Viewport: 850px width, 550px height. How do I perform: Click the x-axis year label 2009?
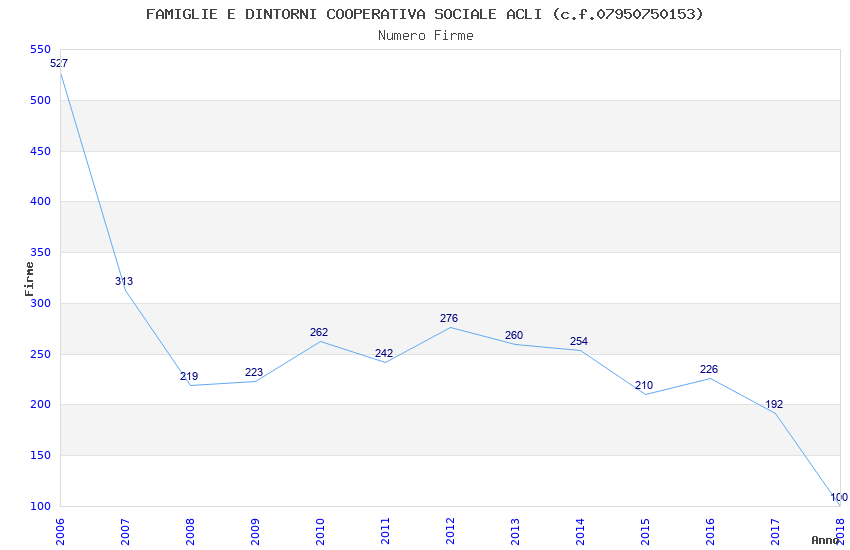click(255, 532)
